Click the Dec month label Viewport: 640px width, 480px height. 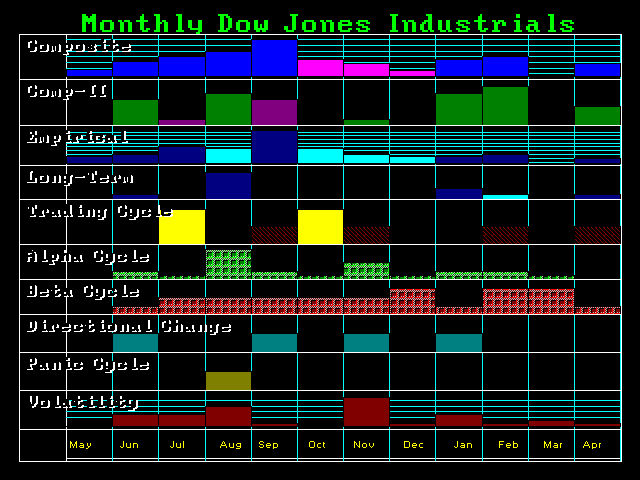click(x=413, y=444)
